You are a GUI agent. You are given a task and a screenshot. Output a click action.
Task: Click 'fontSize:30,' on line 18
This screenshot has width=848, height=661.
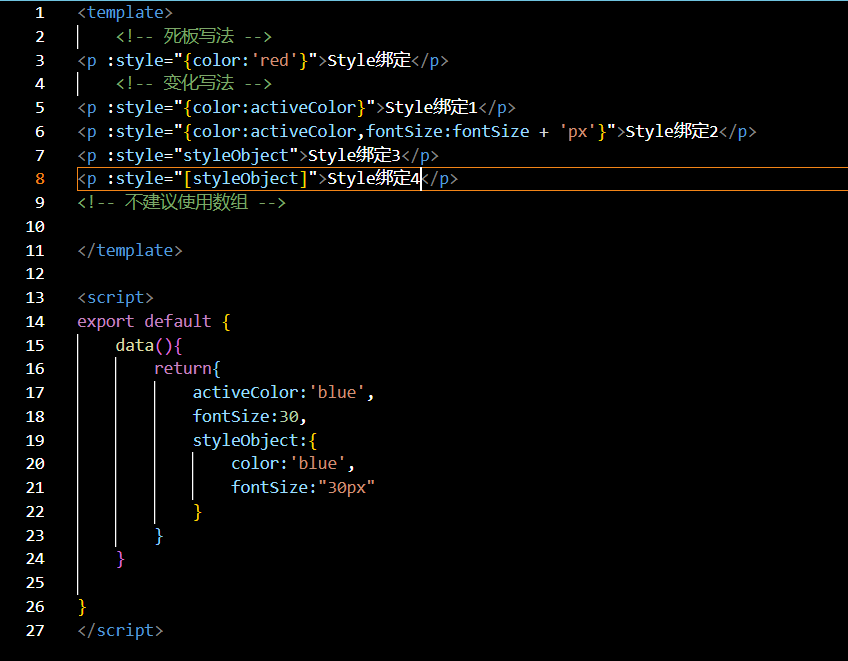[250, 417]
